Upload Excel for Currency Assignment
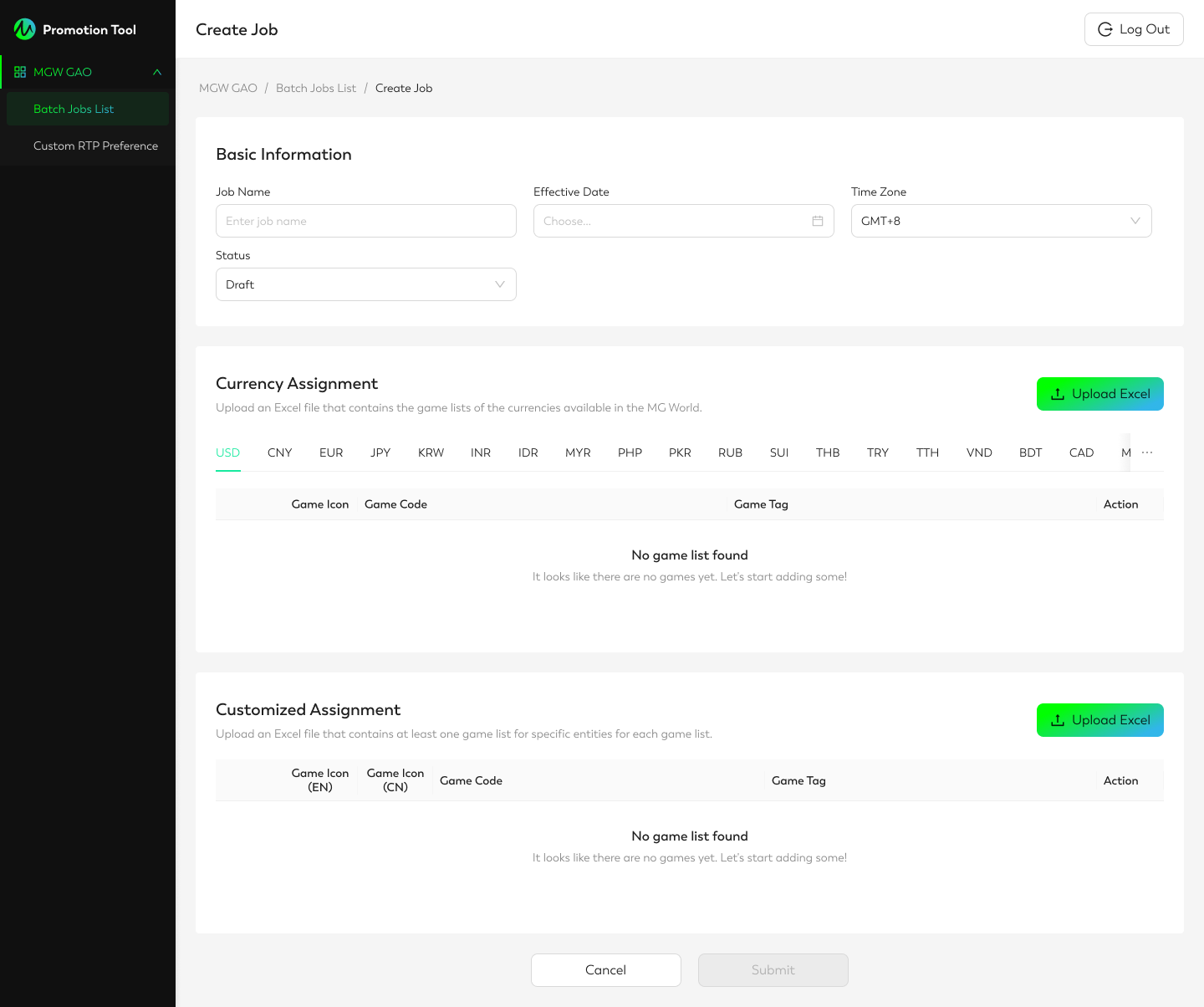The image size is (1204, 1007). pyautogui.click(x=1099, y=394)
